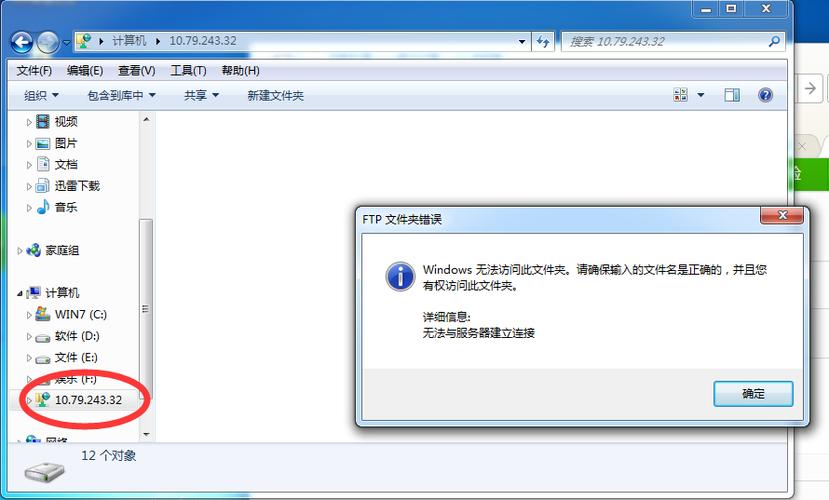This screenshot has height=500, width=829.
Task: Expand the 迅雷下载 tree node
Action: tap(29, 187)
